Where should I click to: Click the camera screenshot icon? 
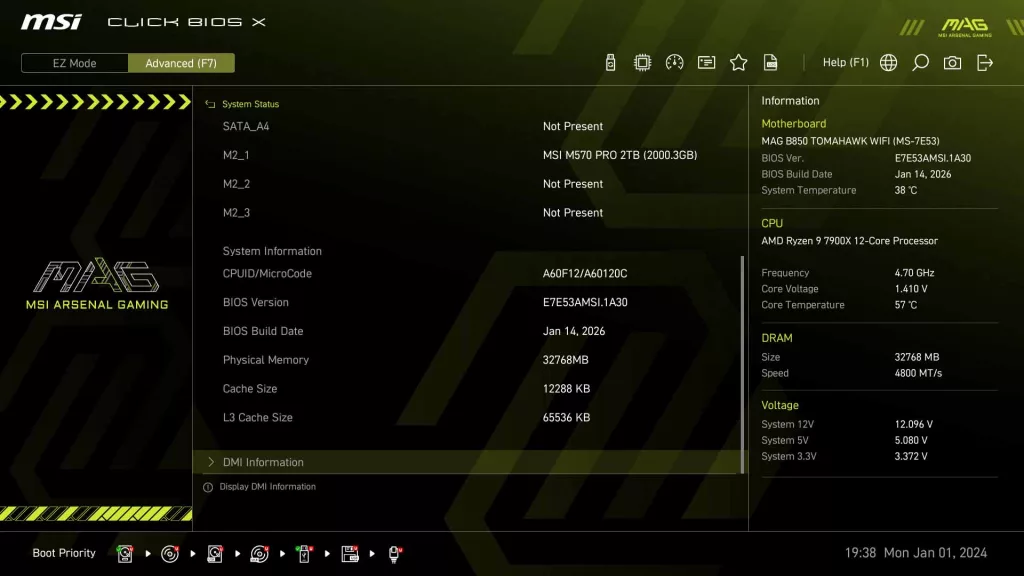(x=952, y=62)
